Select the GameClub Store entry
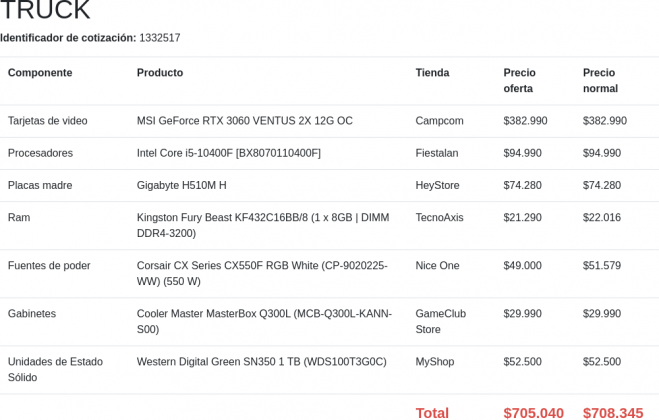The height and width of the screenshot is (420, 659). click(x=440, y=321)
